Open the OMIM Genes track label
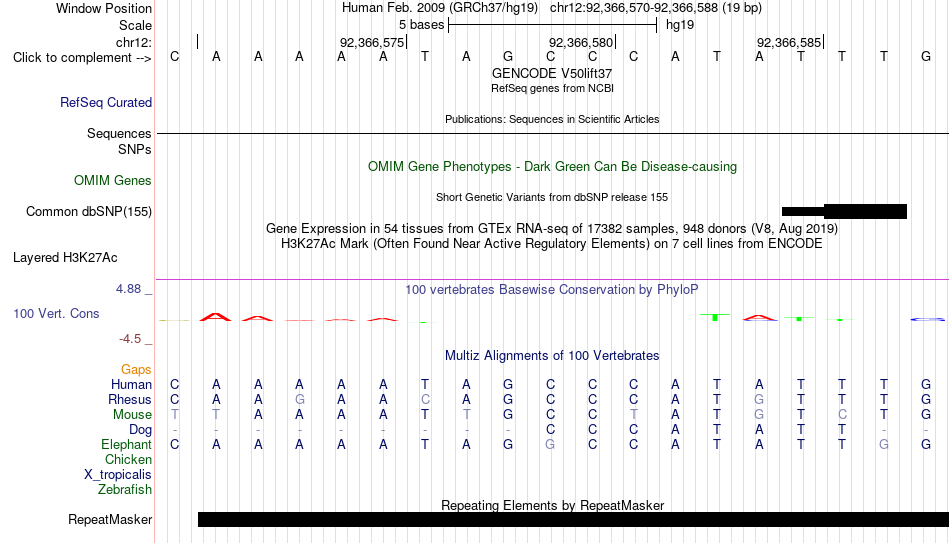 click(x=113, y=181)
